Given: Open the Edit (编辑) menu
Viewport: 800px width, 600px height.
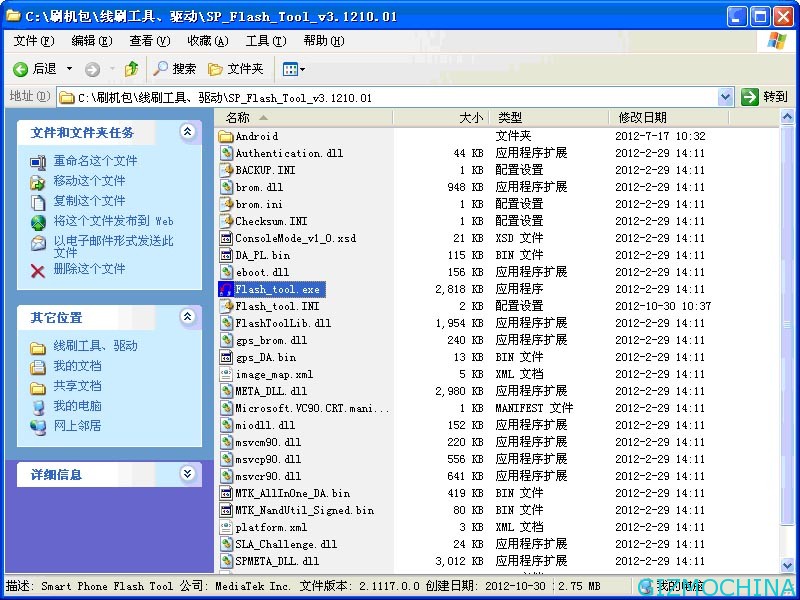Looking at the screenshot, I should point(92,41).
